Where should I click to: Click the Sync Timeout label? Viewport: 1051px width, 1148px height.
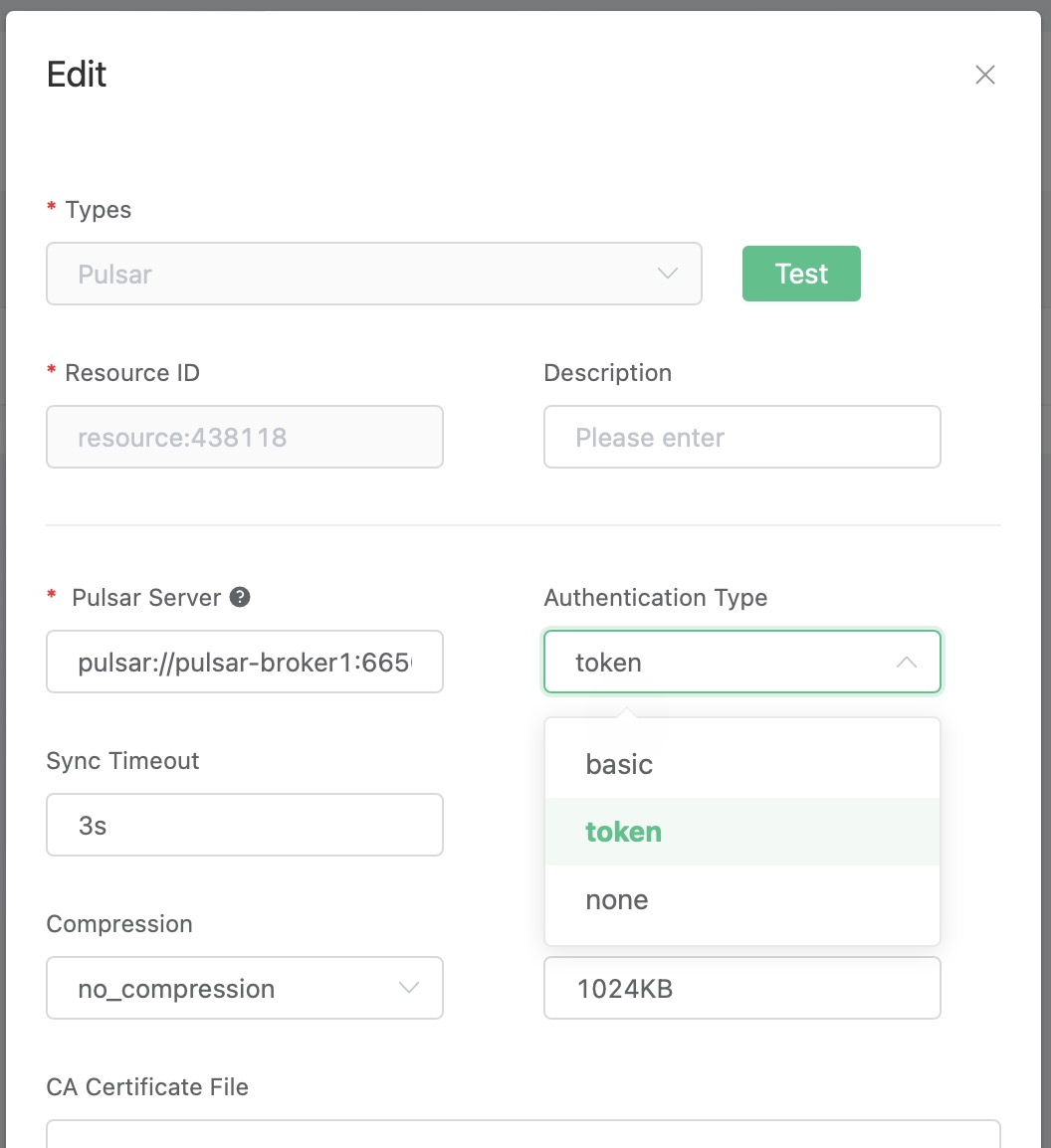tap(123, 761)
